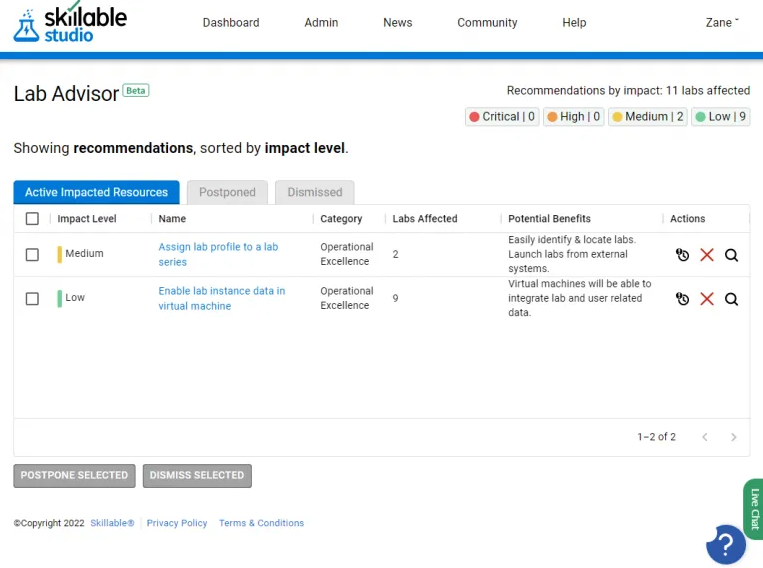Image resolution: width=763 pixels, height=568 pixels.
Task: Sort by Impact Level column header
Action: [87, 219]
